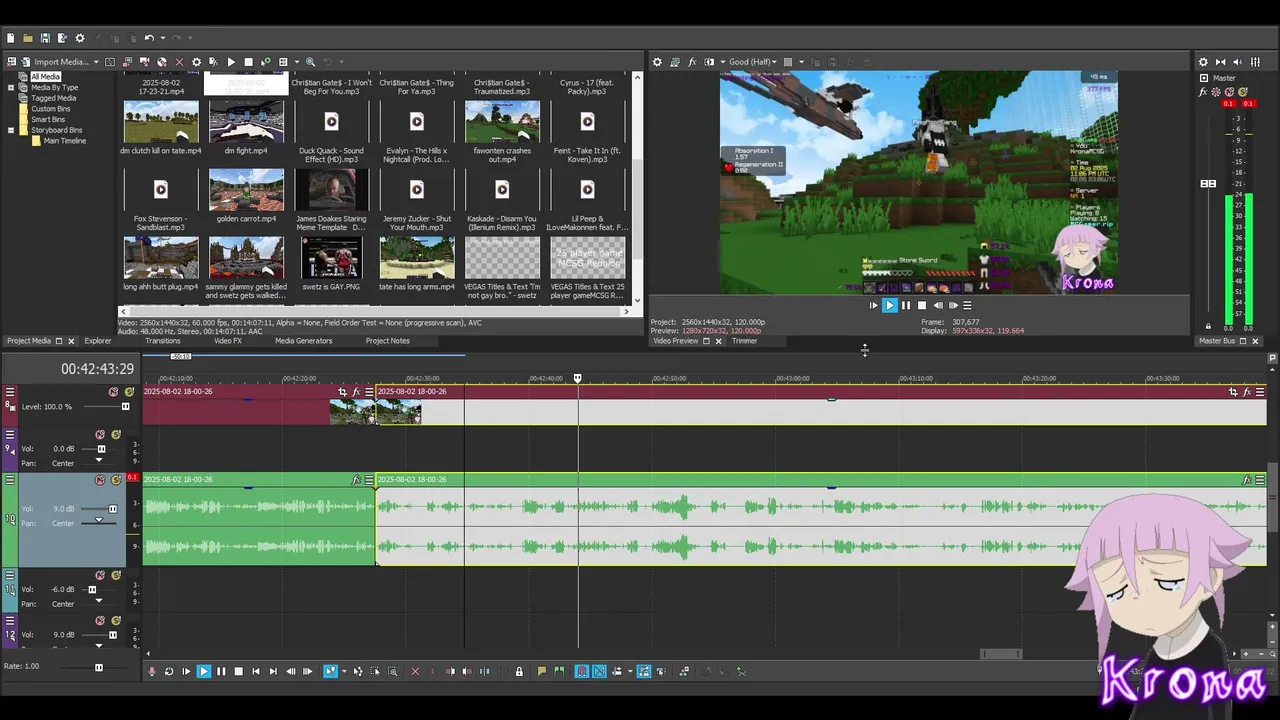Viewport: 1280px width, 720px height.
Task: Click the red X remove media icon
Action: 179,62
